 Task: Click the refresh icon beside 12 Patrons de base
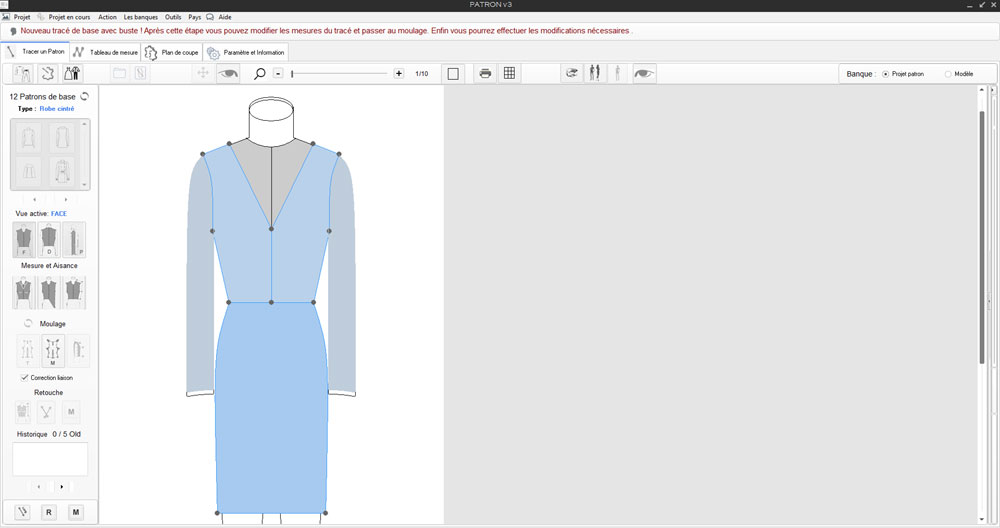pyautogui.click(x=85, y=96)
